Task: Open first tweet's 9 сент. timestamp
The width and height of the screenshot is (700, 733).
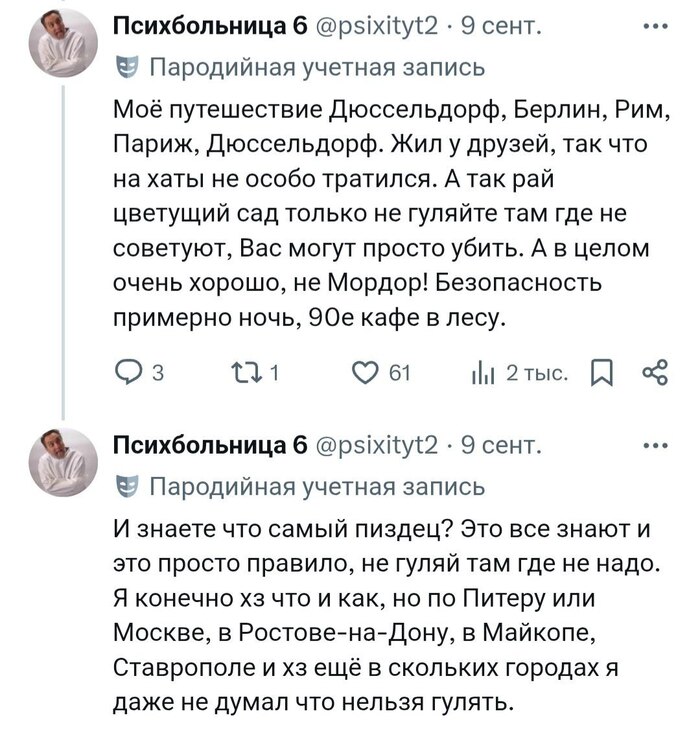Action: (499, 27)
